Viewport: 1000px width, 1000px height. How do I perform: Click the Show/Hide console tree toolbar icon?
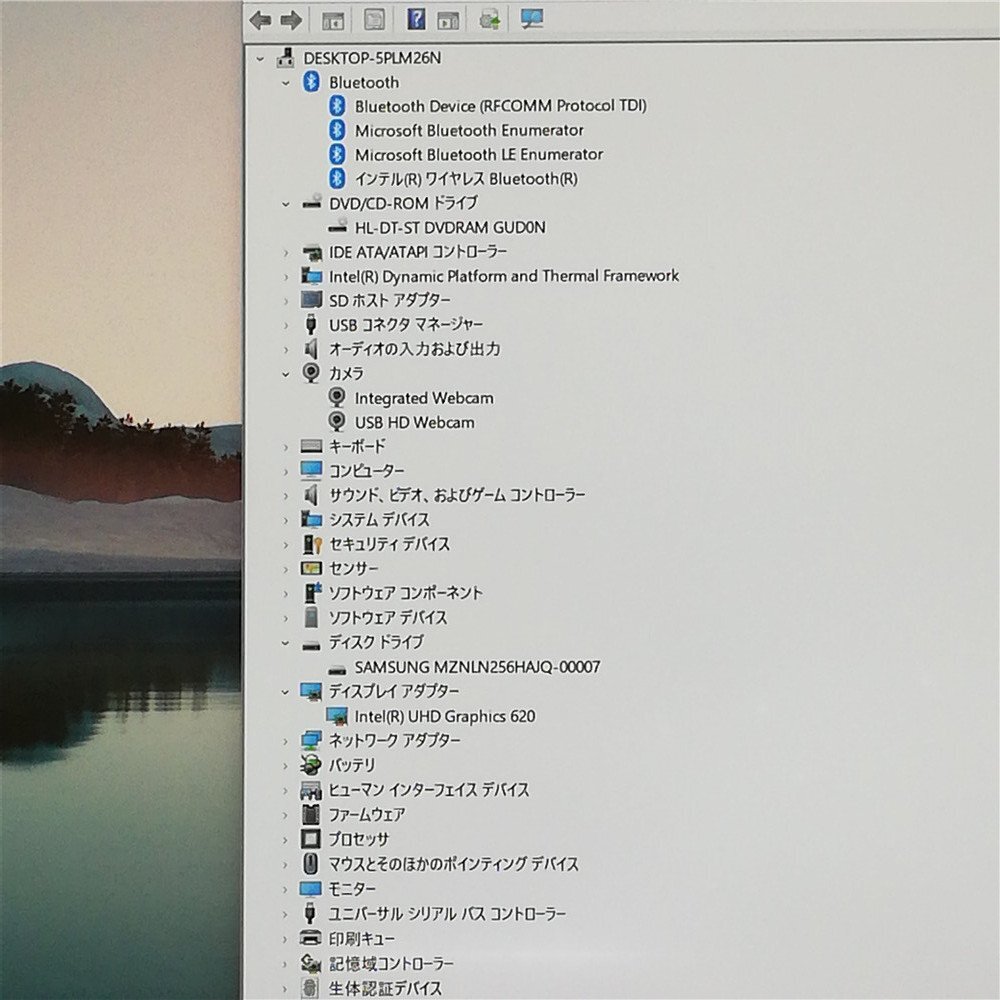coord(332,20)
